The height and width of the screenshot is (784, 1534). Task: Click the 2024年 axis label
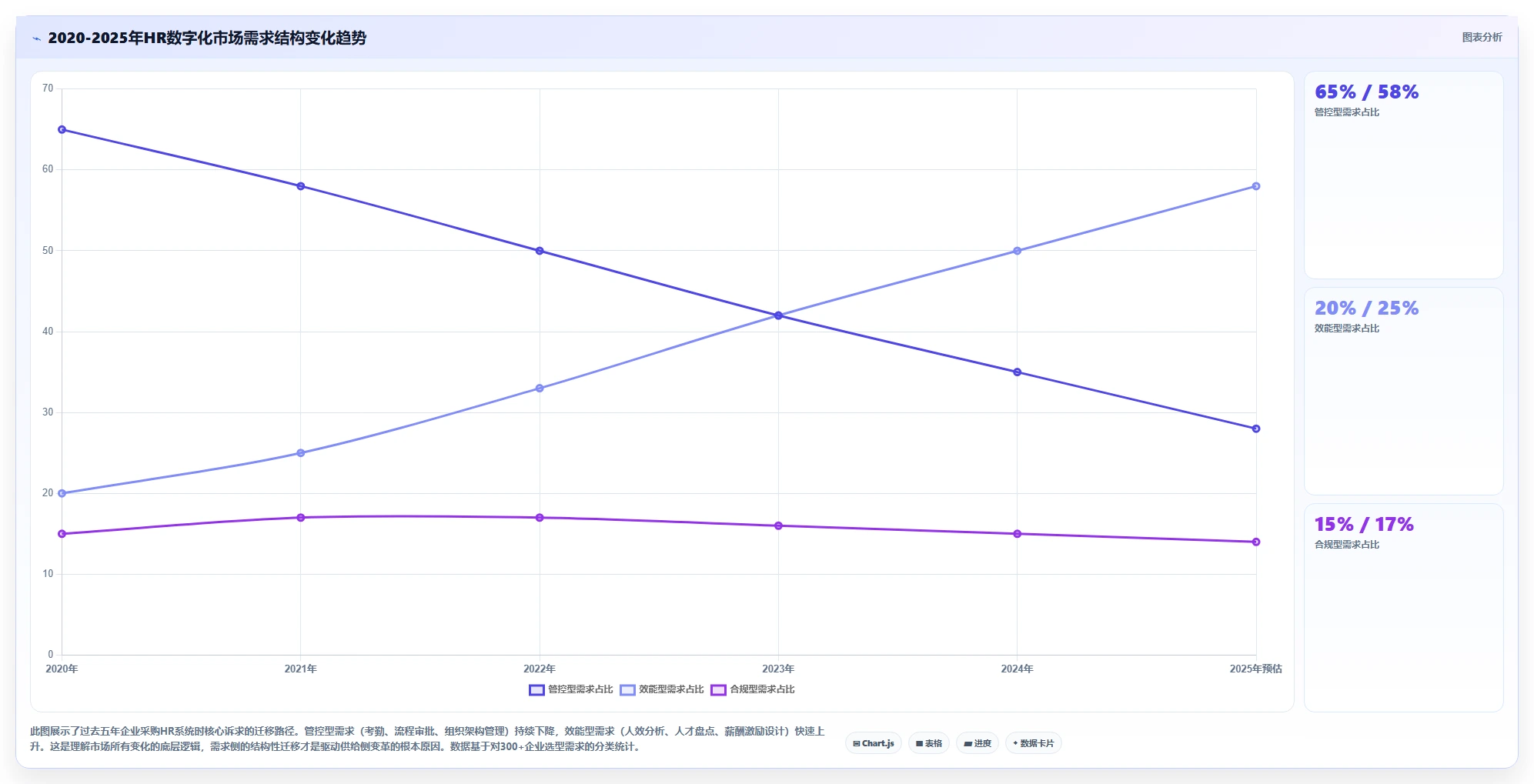tap(1017, 669)
